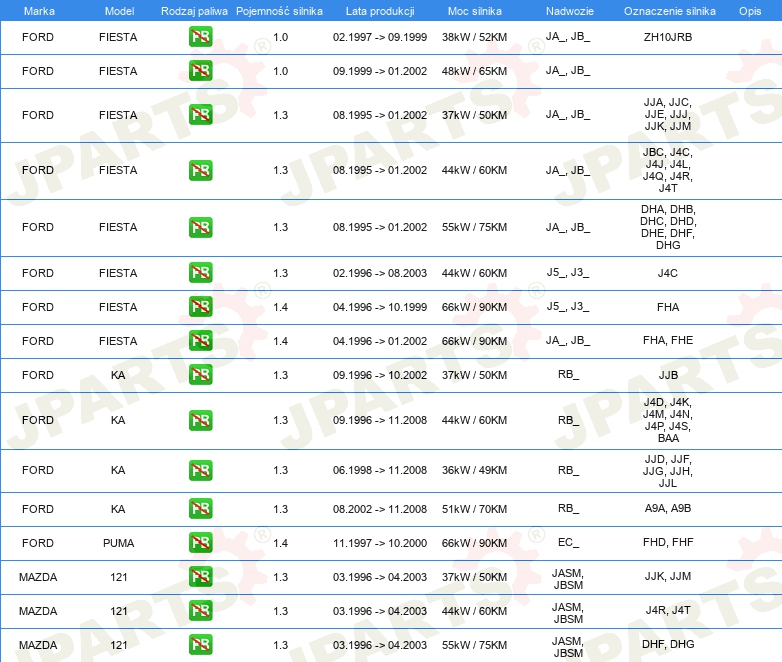Click the Rodzaj paliwa column header
782x662 pixels.
194,11
